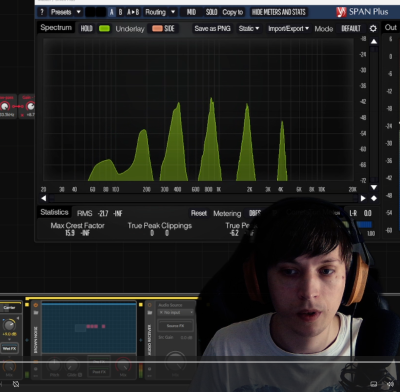This screenshot has height=392, width=400.
Task: Open the SPAN Plus settings gear
Action: click(x=373, y=29)
